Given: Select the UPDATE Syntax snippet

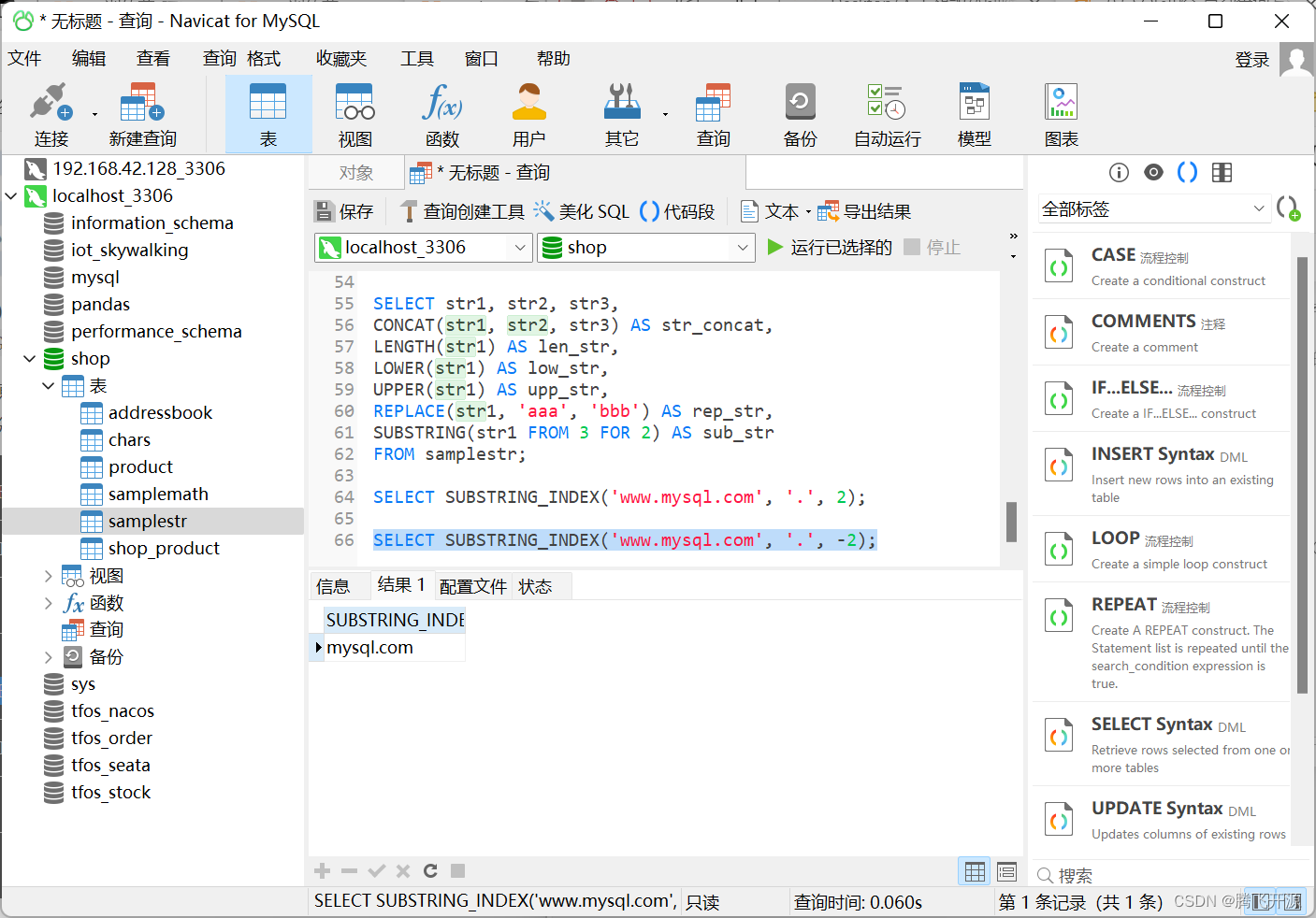Looking at the screenshot, I should [x=1161, y=820].
